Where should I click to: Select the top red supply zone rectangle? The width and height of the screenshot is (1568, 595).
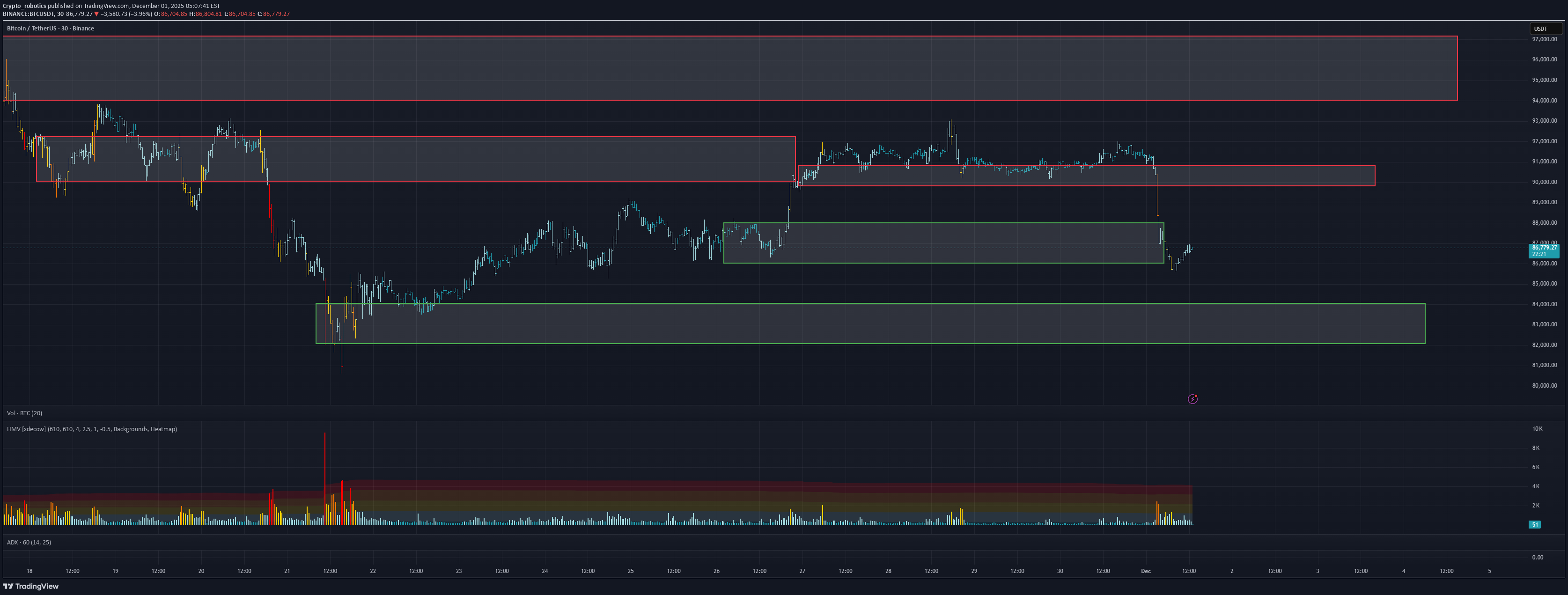click(730, 70)
